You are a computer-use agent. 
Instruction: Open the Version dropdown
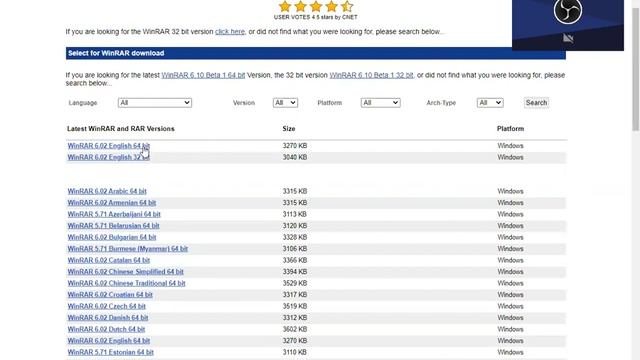tap(285, 103)
